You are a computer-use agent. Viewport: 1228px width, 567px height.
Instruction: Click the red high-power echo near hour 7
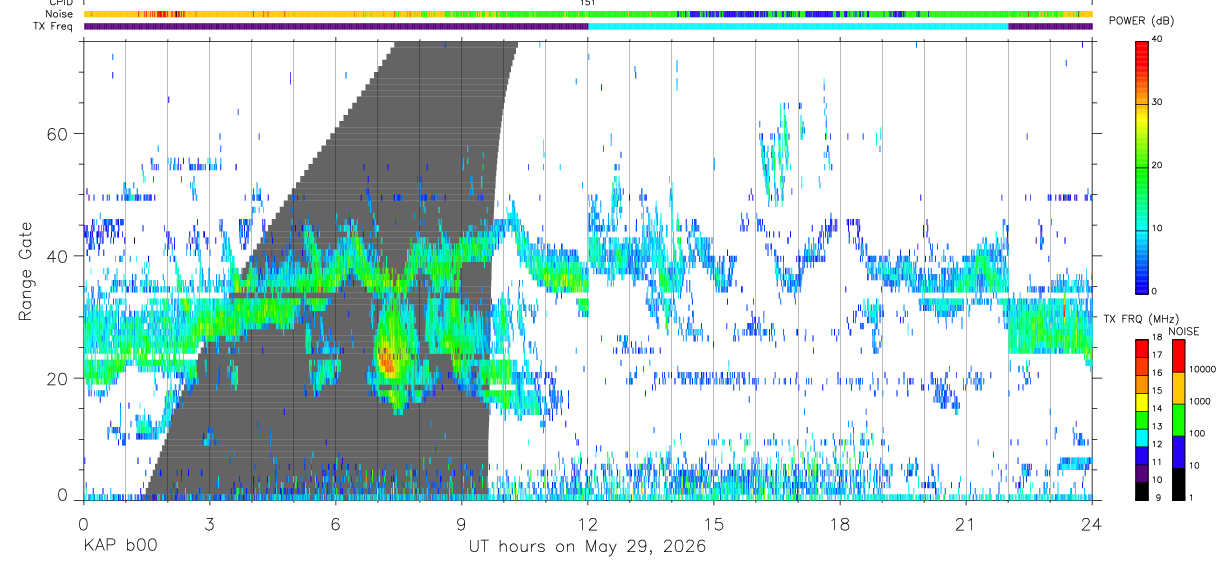click(387, 360)
